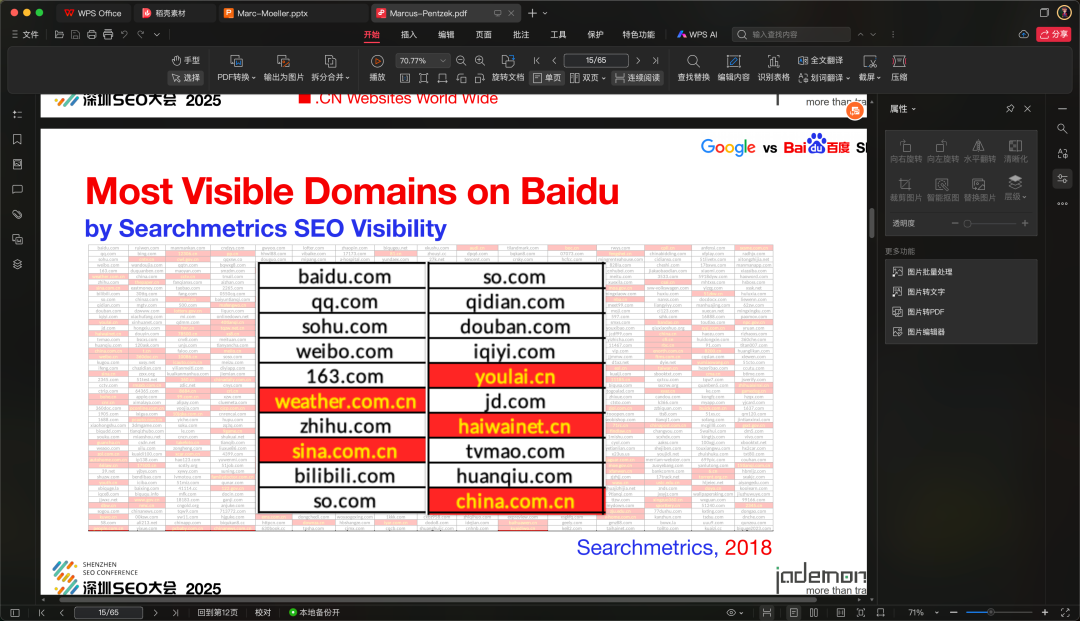
Task: Open the WPS AI tab
Action: pos(697,34)
